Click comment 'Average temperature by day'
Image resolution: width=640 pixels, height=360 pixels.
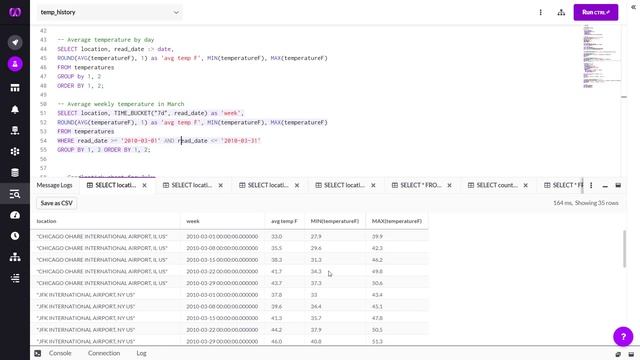coord(106,40)
